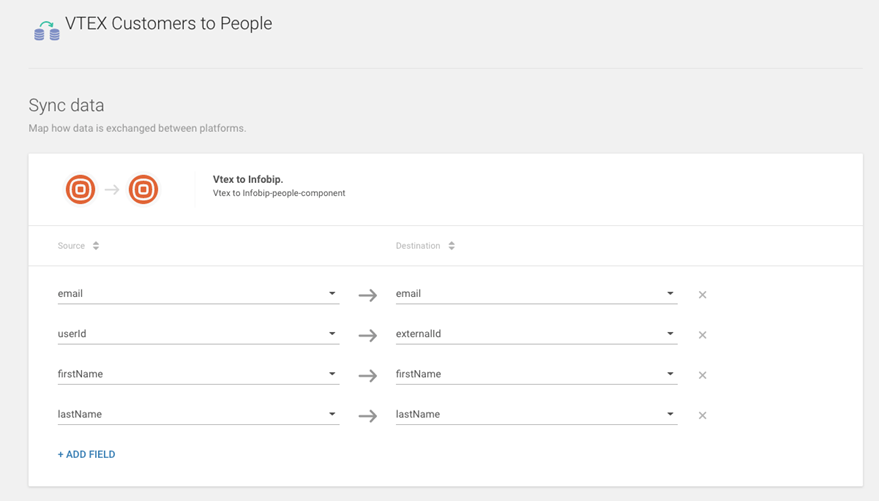Click the arrow between email fields
This screenshot has height=501, width=879.
point(367,295)
